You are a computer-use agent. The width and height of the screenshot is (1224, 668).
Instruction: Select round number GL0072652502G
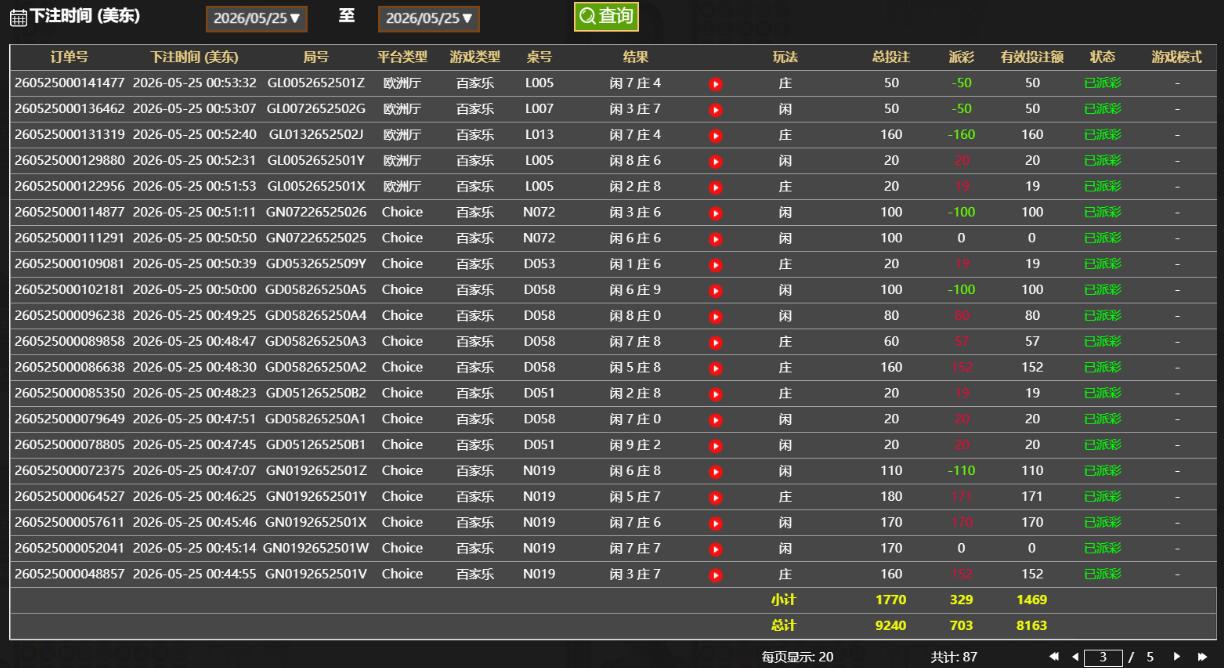coord(316,109)
